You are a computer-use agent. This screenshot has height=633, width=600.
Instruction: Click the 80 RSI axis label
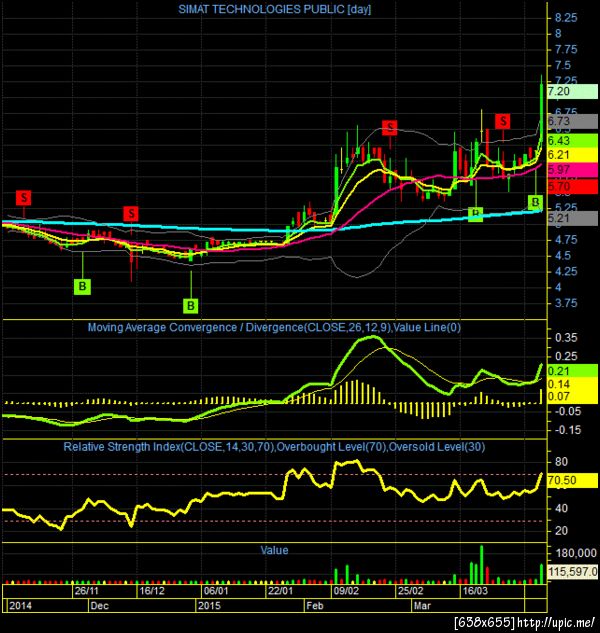(561, 461)
